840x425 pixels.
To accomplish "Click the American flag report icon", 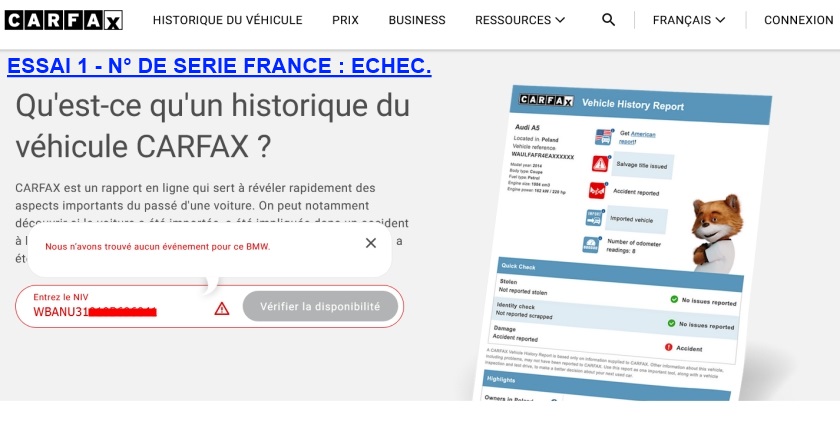I will click(603, 137).
